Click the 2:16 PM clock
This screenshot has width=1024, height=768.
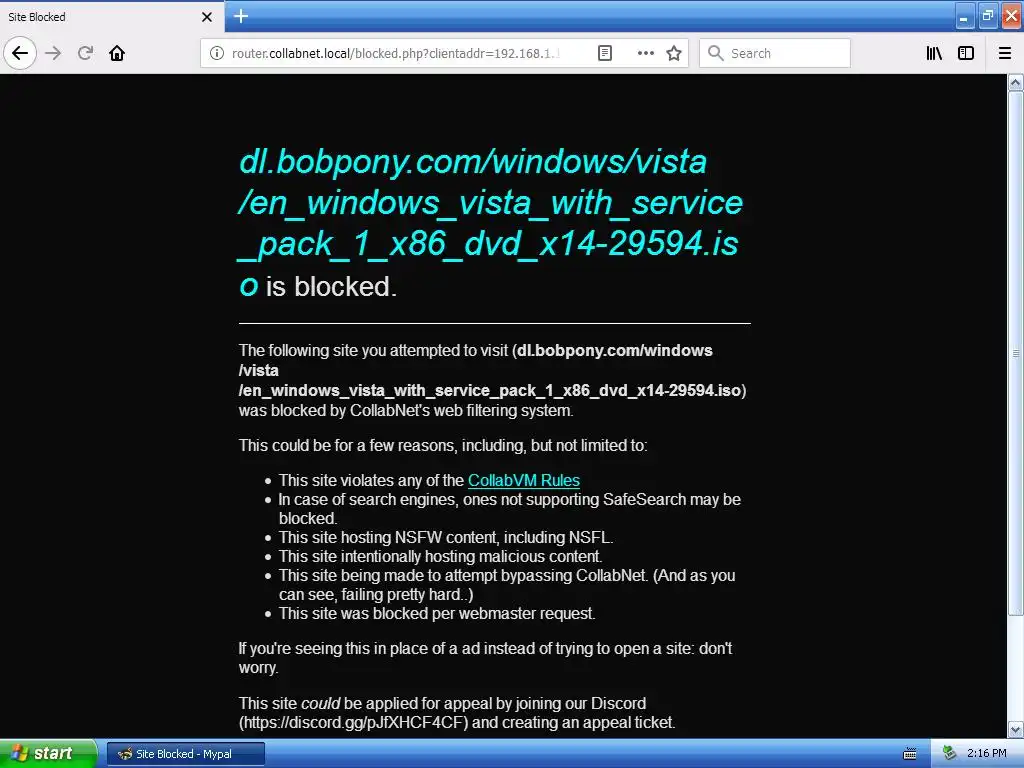987,753
